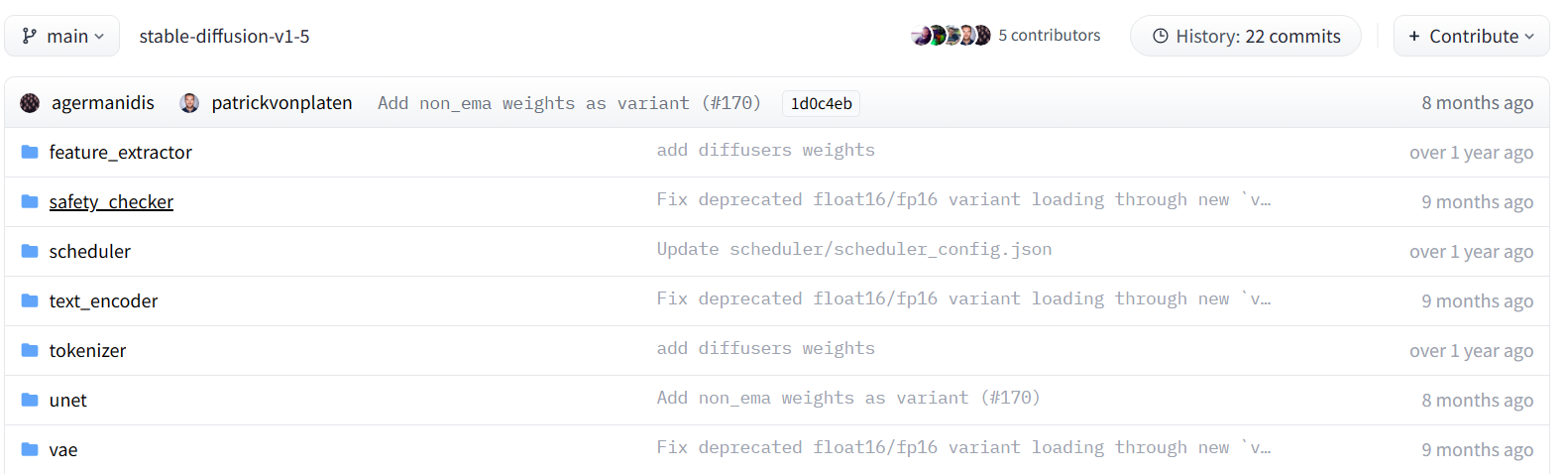This screenshot has width=1568, height=474.
Task: Click the feature_extractor folder icon
Action: [30, 152]
